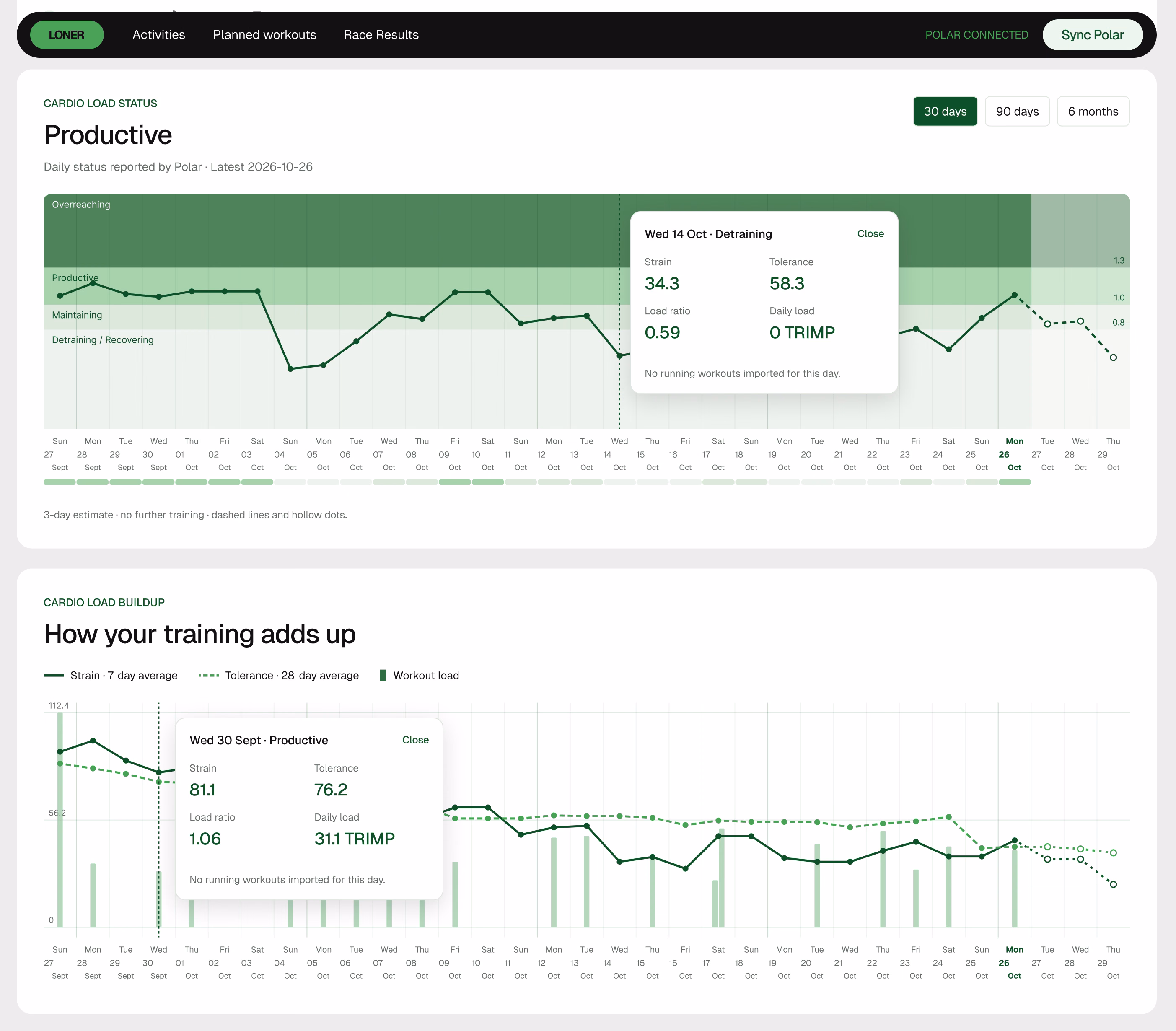Close the Wed 14 Oct Detraining tooltip
This screenshot has height=1031, width=1176.
point(870,233)
